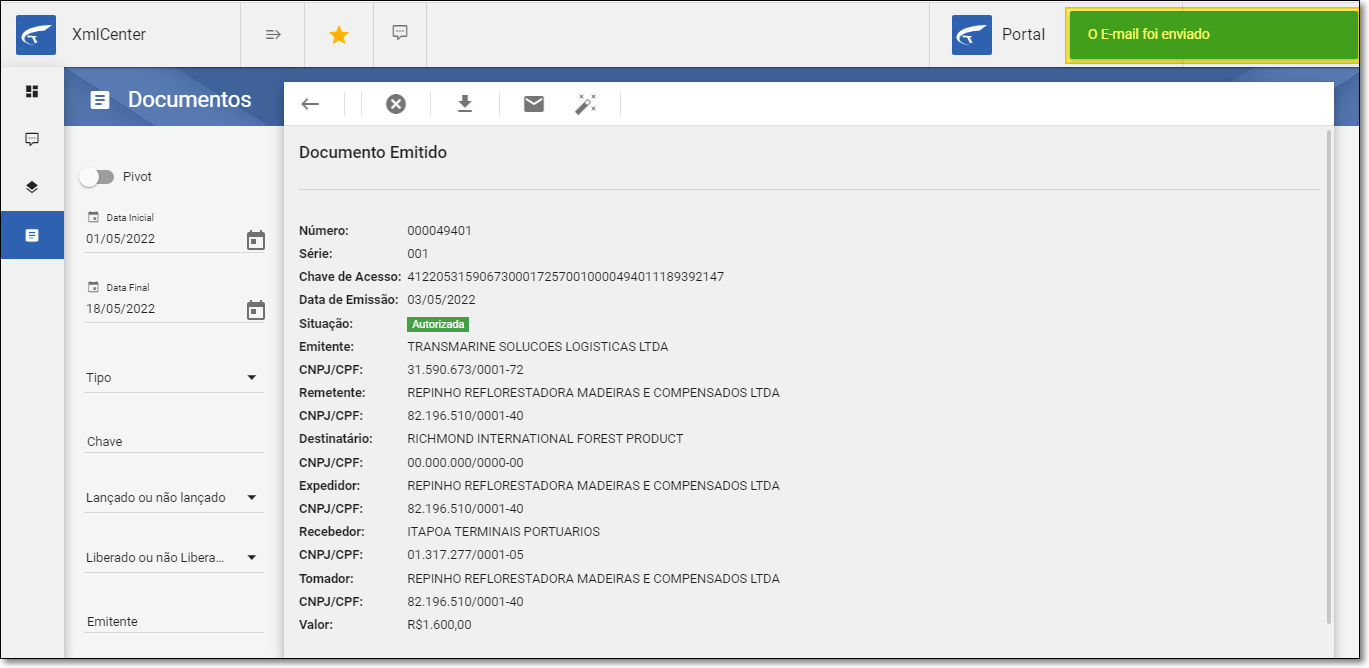
Task: Open the Tipo dropdown
Action: [174, 378]
